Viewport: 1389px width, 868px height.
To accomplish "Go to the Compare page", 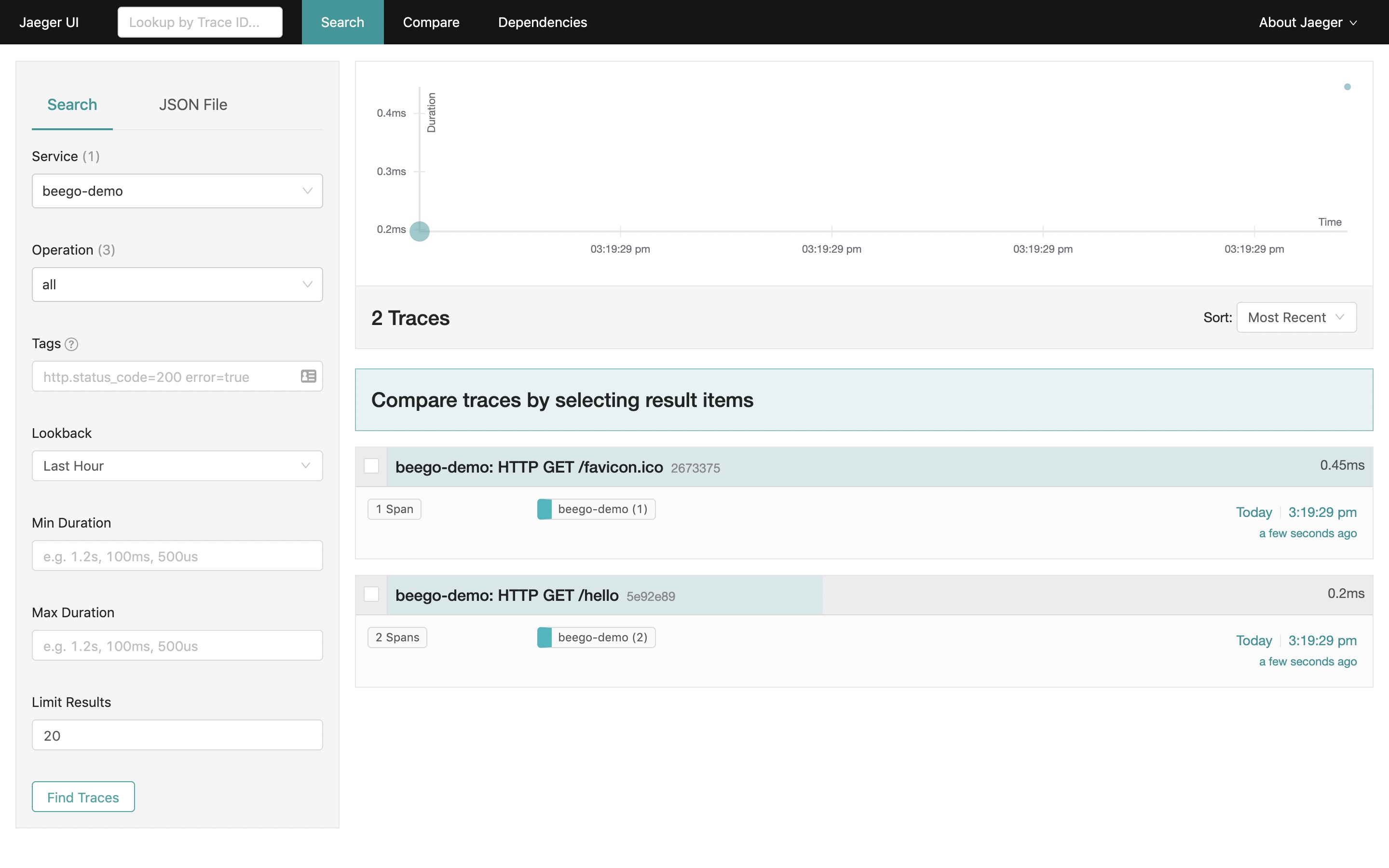I will pos(431,22).
